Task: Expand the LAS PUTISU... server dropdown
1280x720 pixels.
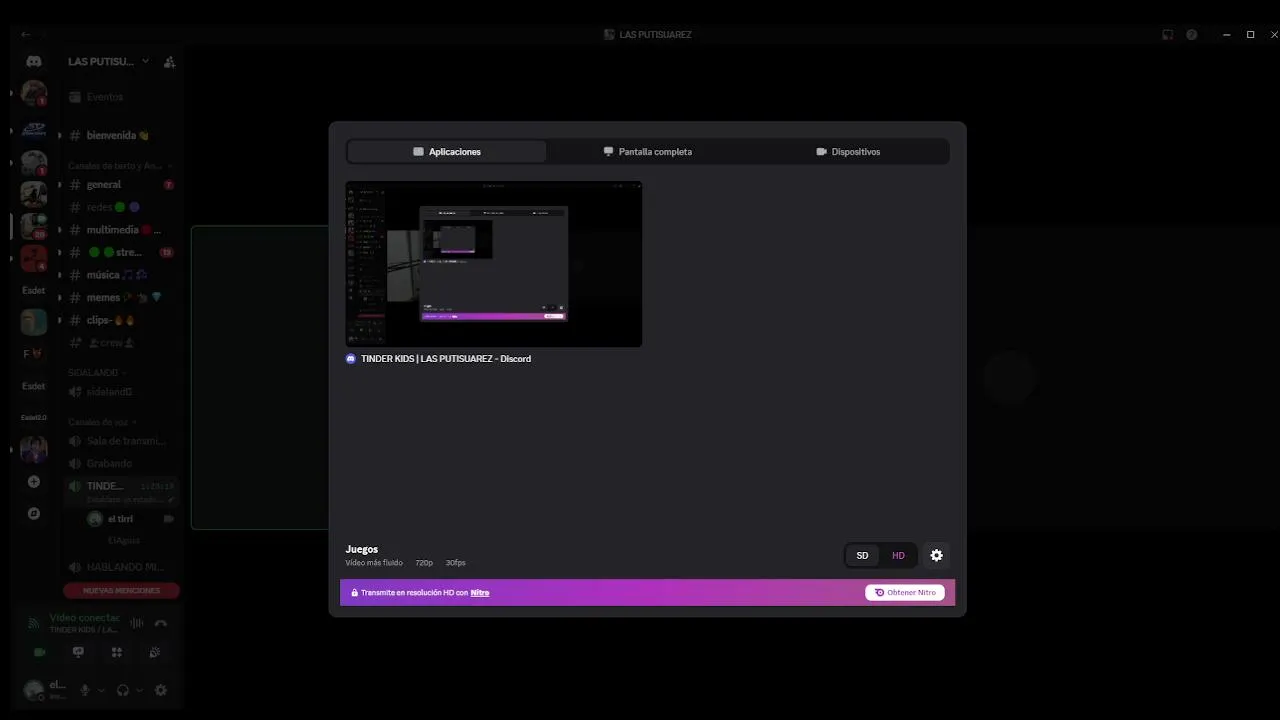Action: [108, 61]
